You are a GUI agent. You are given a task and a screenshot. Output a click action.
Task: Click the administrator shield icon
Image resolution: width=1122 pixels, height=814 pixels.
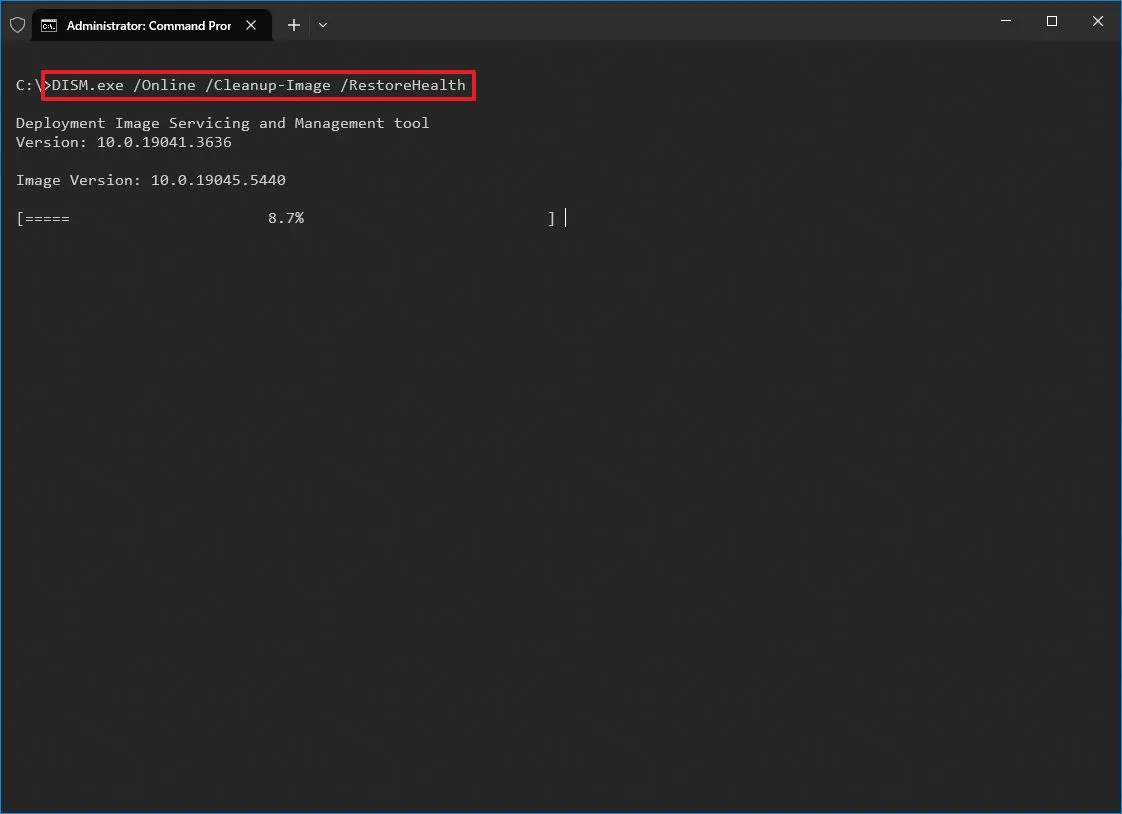point(17,25)
